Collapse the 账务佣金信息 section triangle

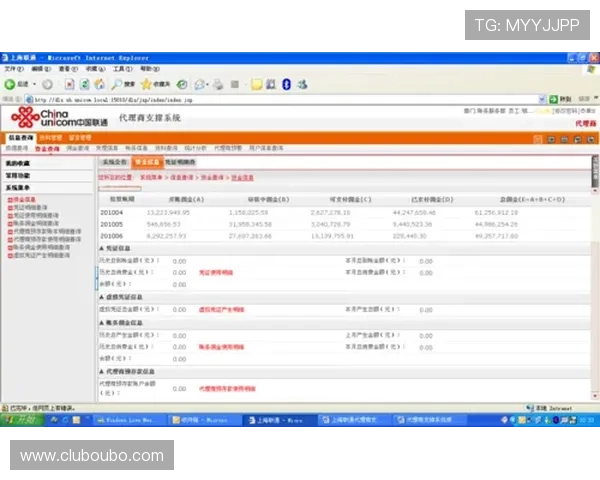click(101, 323)
